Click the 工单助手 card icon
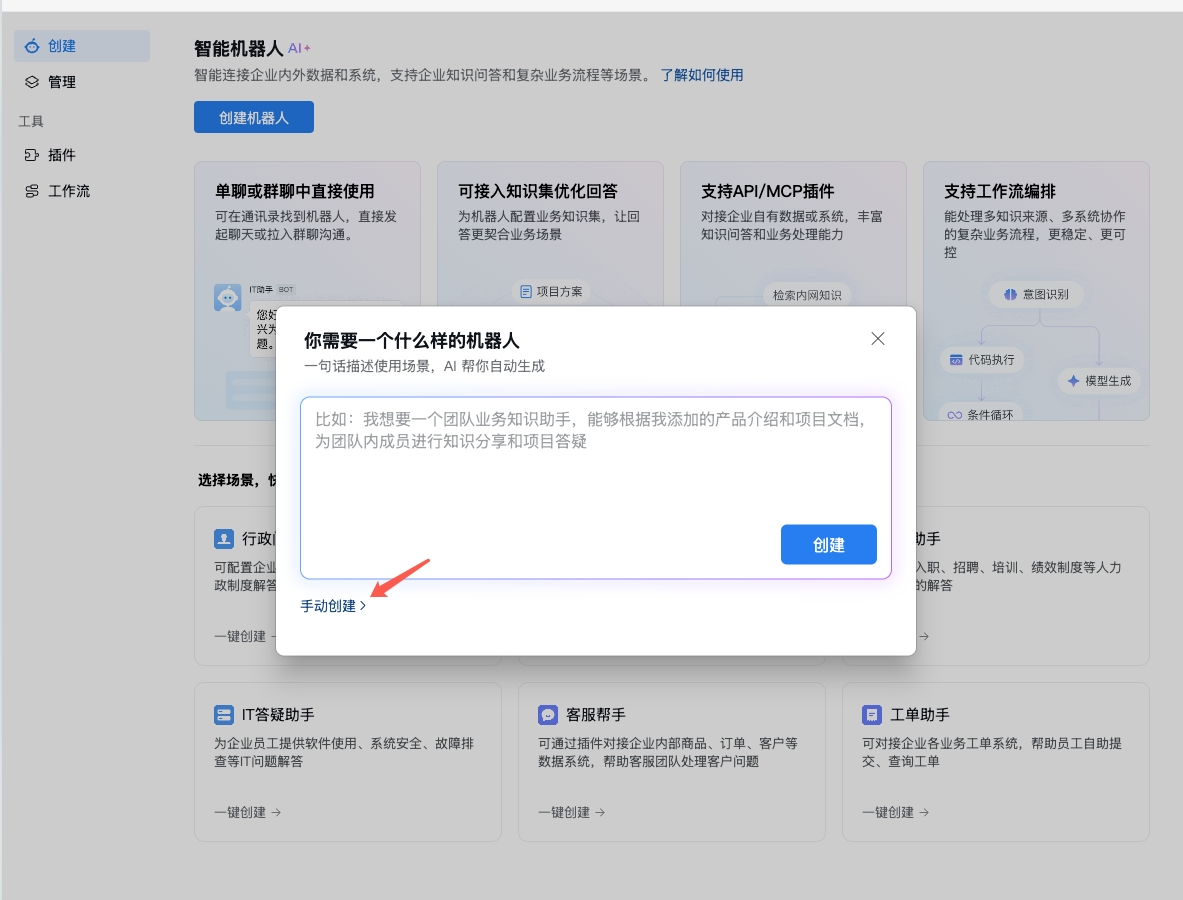Image resolution: width=1183 pixels, height=900 pixels. point(871,714)
